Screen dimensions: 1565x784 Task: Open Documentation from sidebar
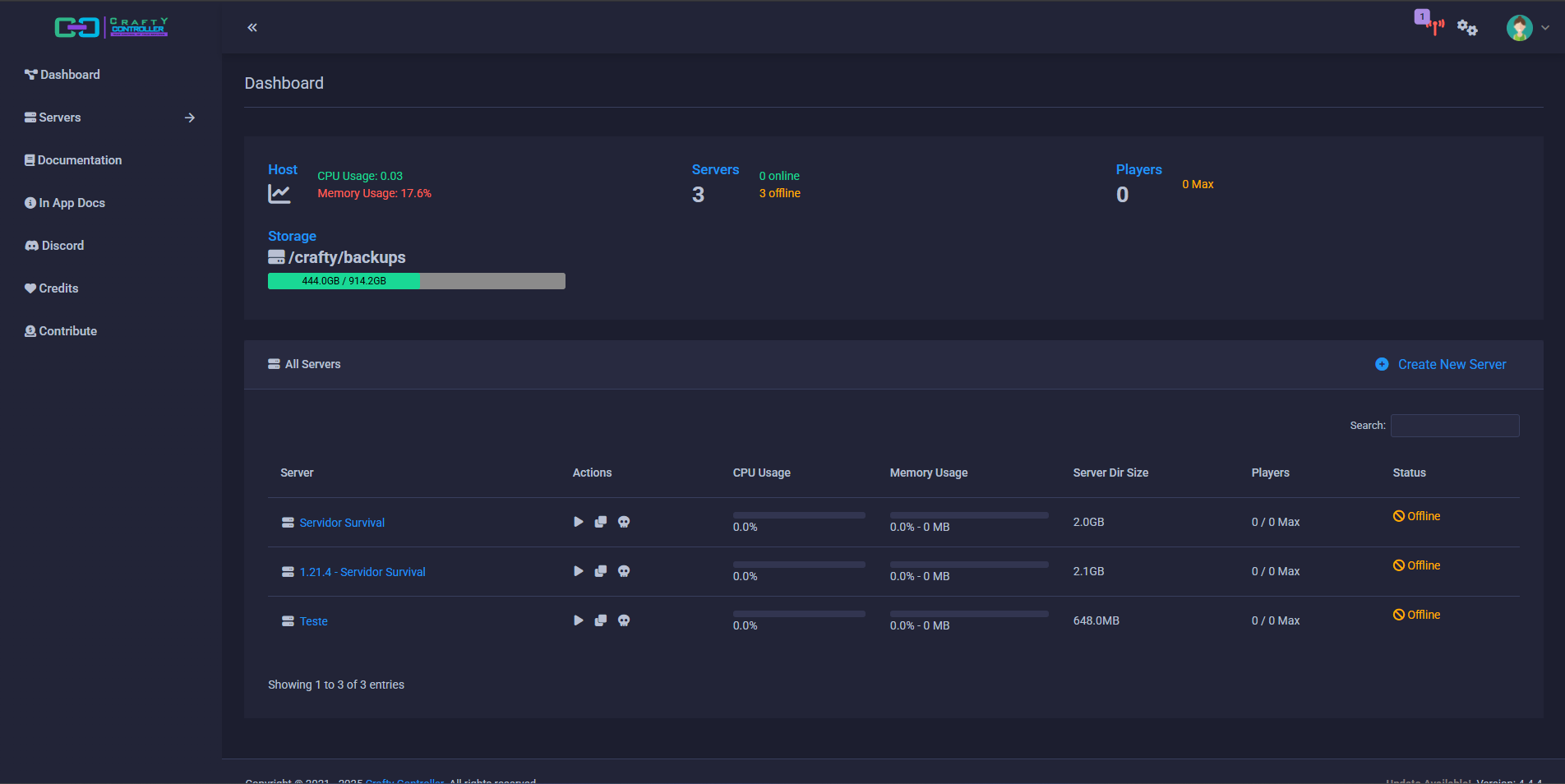pyautogui.click(x=73, y=160)
